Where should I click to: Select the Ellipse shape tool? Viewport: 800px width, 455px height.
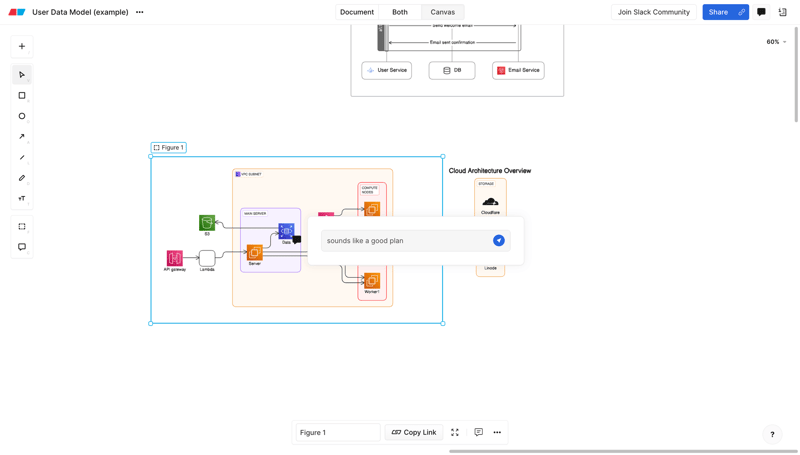(22, 116)
